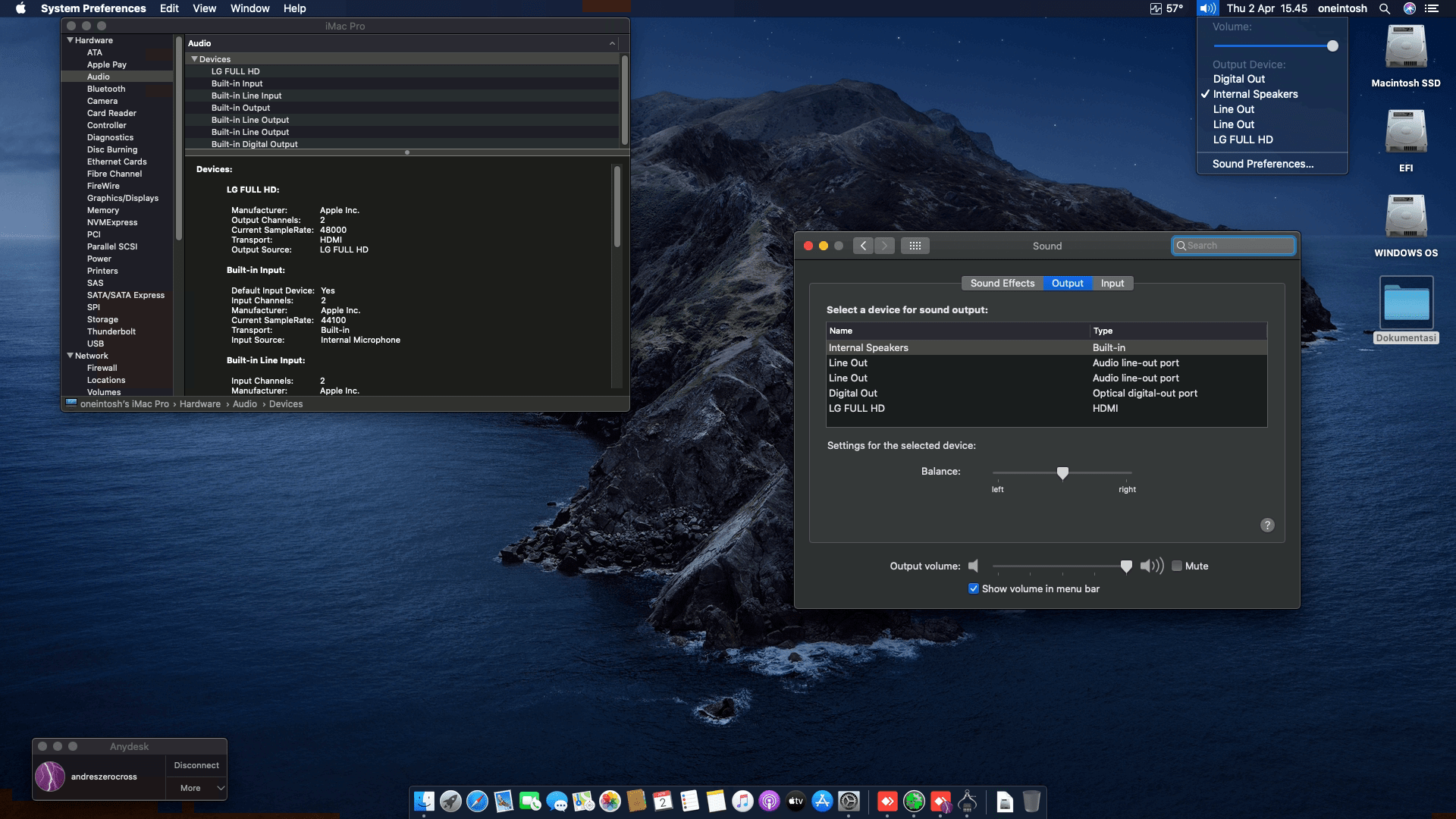This screenshot has width=1456, height=819.
Task: Open the Trash in the Dock
Action: 1031,801
